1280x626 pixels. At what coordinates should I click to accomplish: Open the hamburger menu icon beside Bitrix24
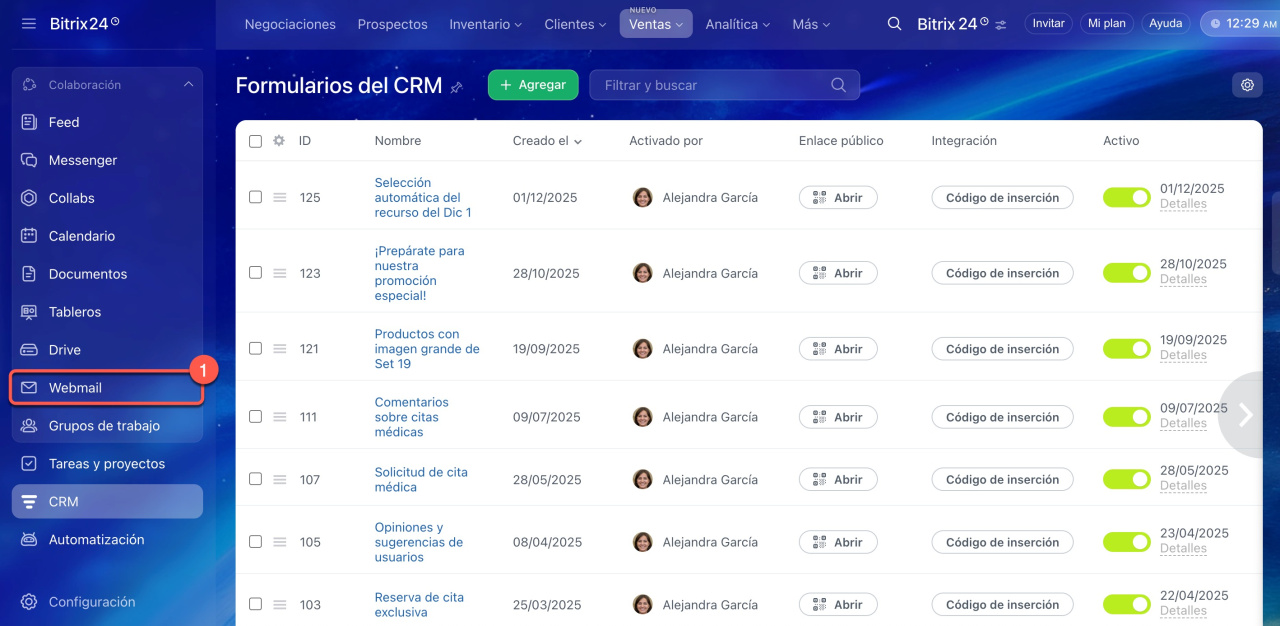tap(28, 23)
